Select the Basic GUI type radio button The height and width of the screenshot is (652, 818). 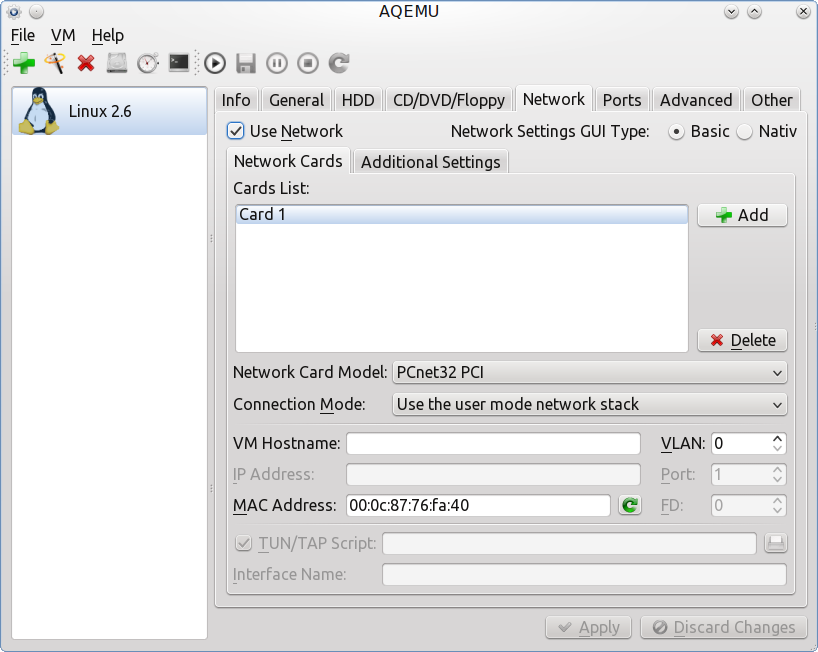pyautogui.click(x=676, y=132)
